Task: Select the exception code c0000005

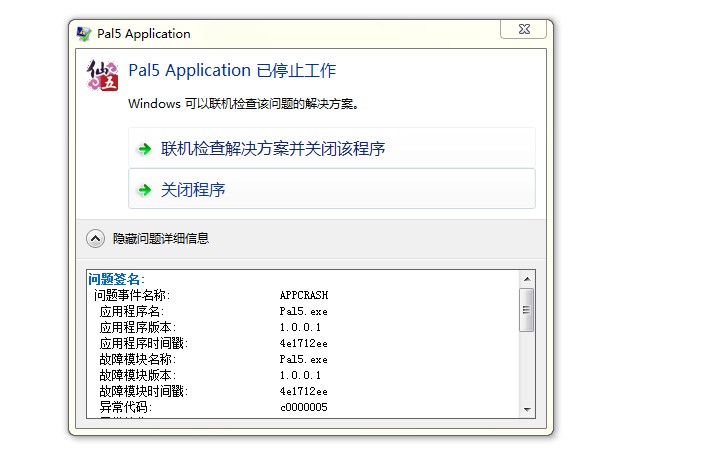Action: (x=304, y=407)
